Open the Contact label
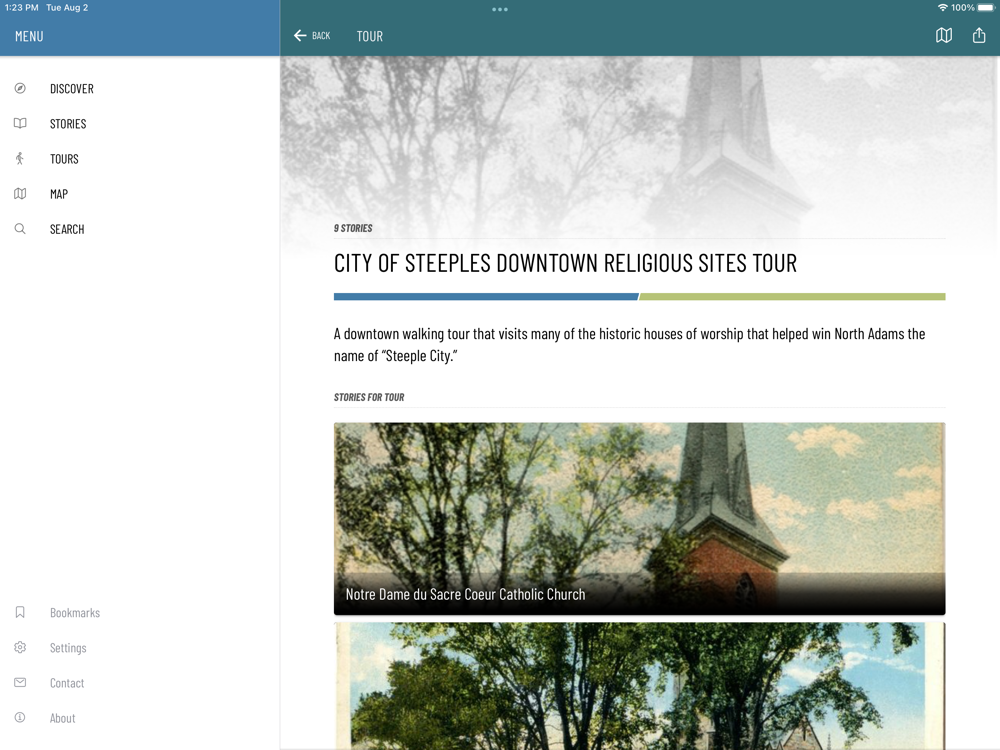Viewport: 1000px width, 750px height. 67,683
